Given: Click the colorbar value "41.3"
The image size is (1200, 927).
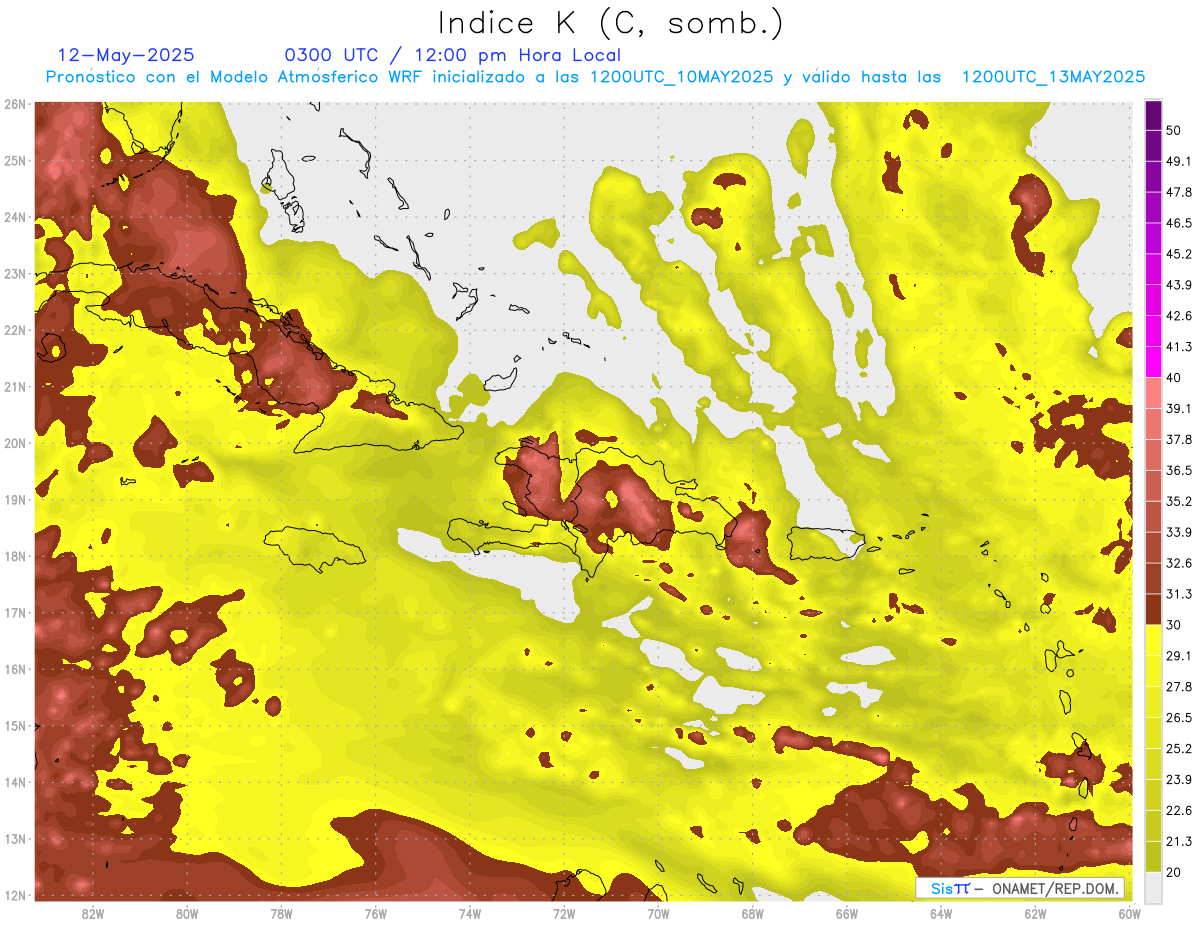Looking at the screenshot, I should coord(1178,347).
